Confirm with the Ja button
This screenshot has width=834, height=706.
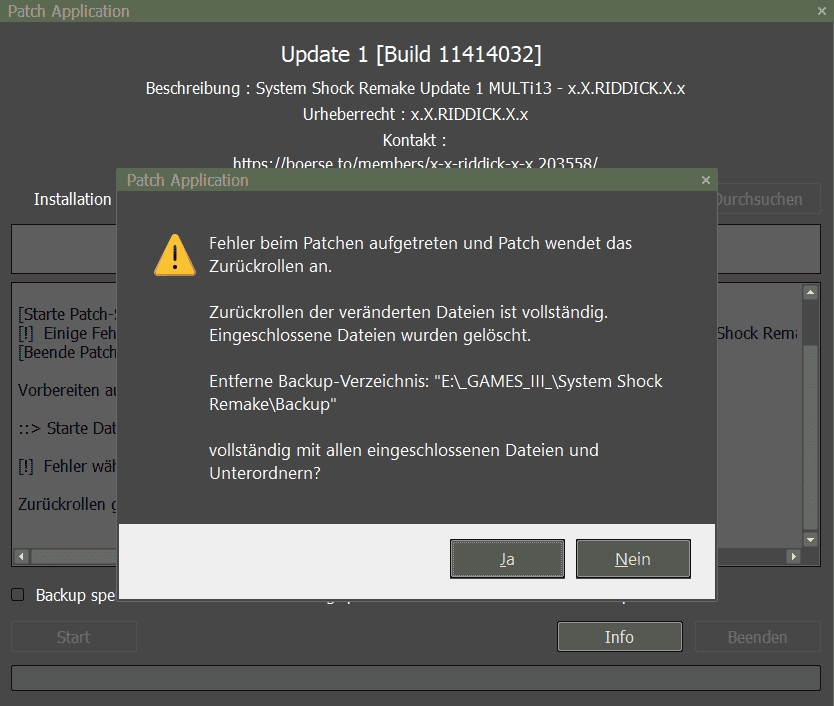(x=507, y=559)
